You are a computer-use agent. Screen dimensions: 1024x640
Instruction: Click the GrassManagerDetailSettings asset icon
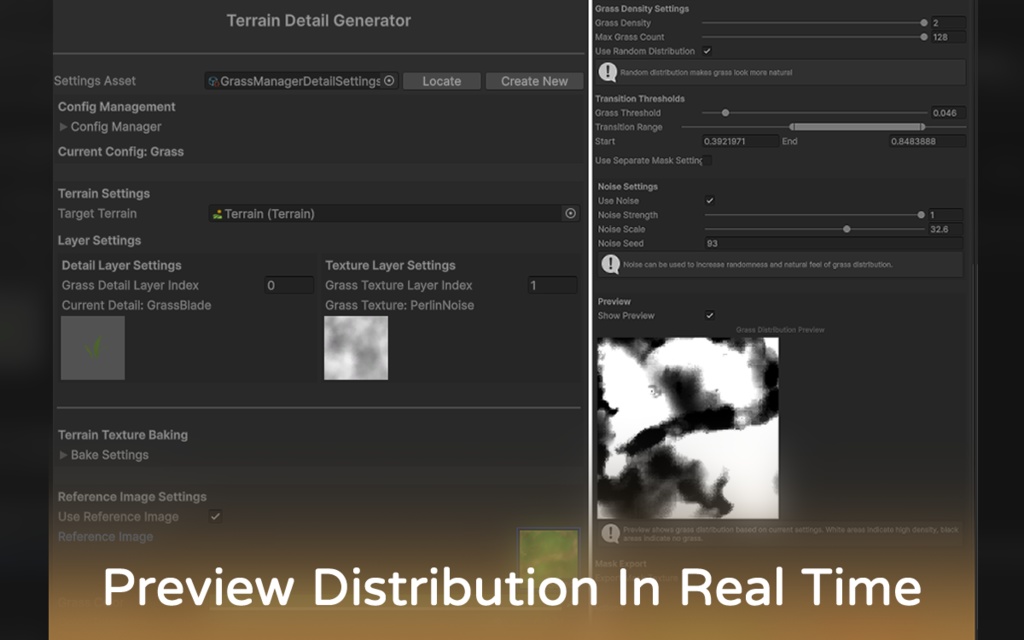(x=213, y=82)
